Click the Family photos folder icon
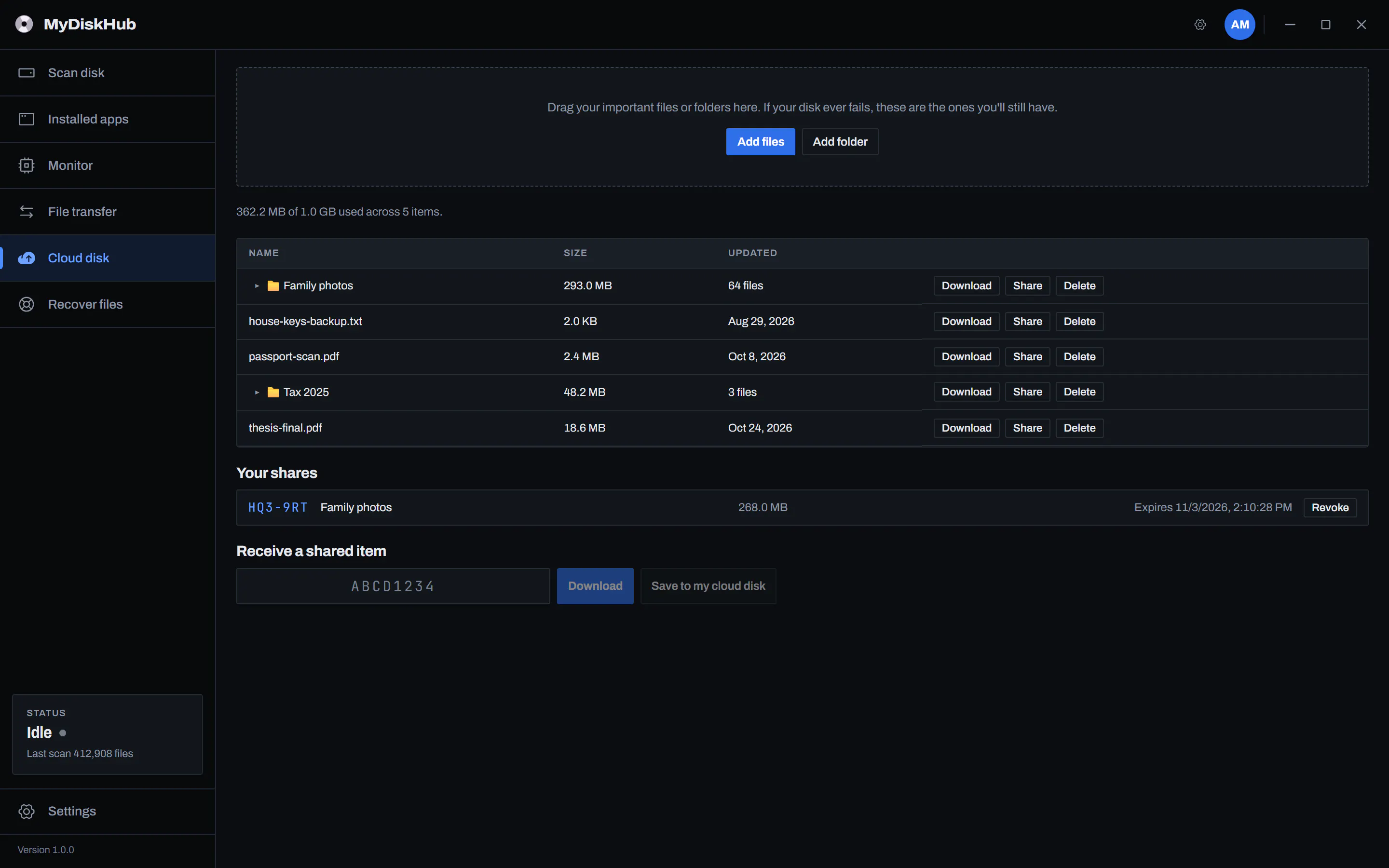 [x=273, y=285]
